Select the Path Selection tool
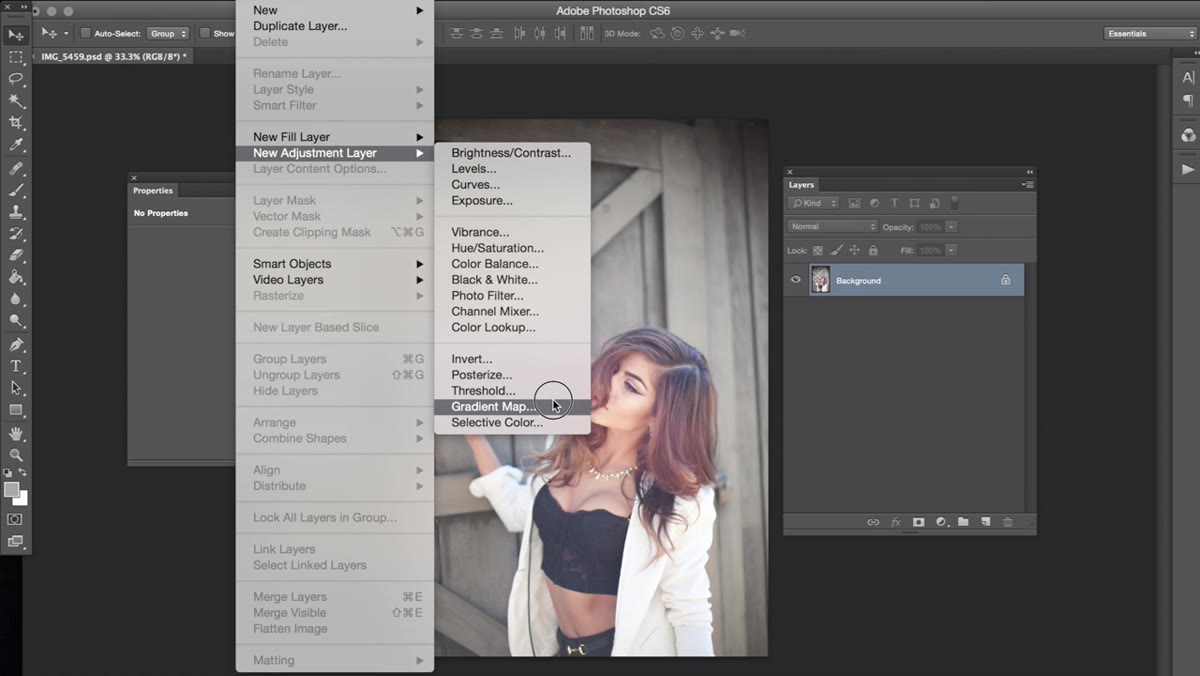 (15, 389)
